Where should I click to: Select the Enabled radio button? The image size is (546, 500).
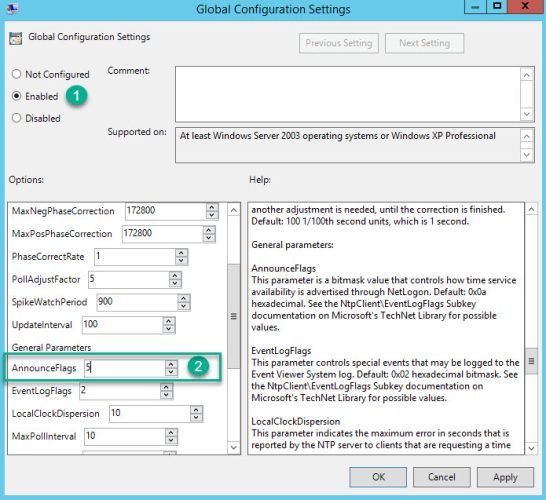(16, 96)
